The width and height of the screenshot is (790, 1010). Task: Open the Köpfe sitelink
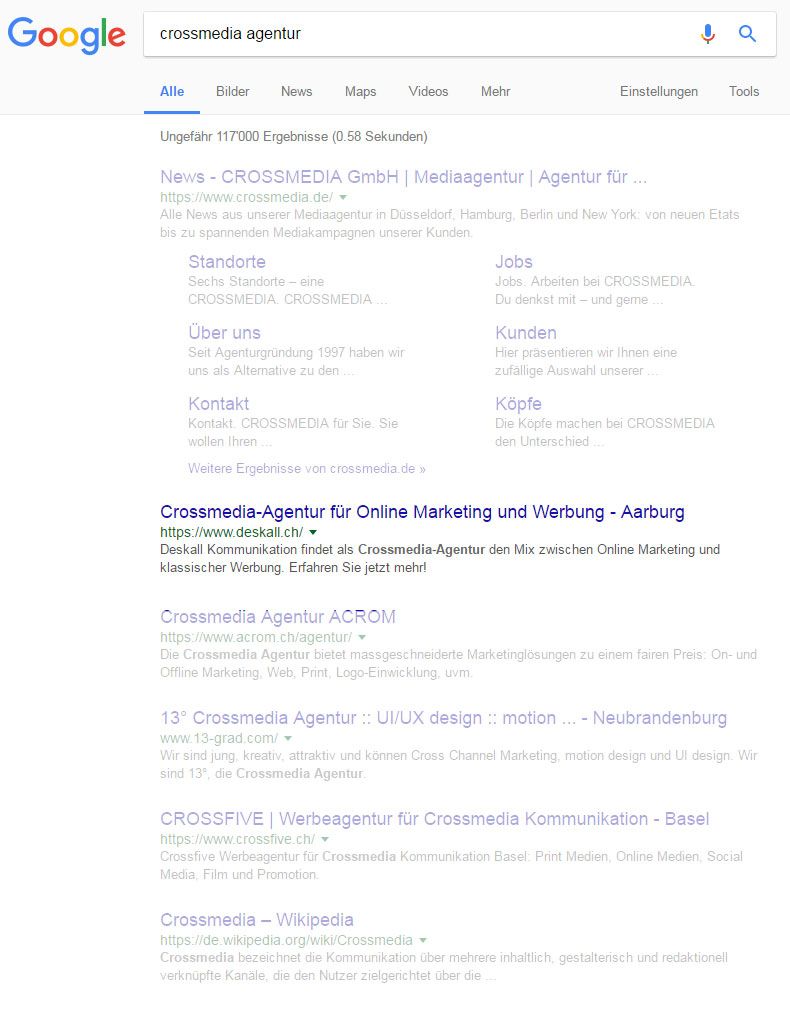point(518,403)
